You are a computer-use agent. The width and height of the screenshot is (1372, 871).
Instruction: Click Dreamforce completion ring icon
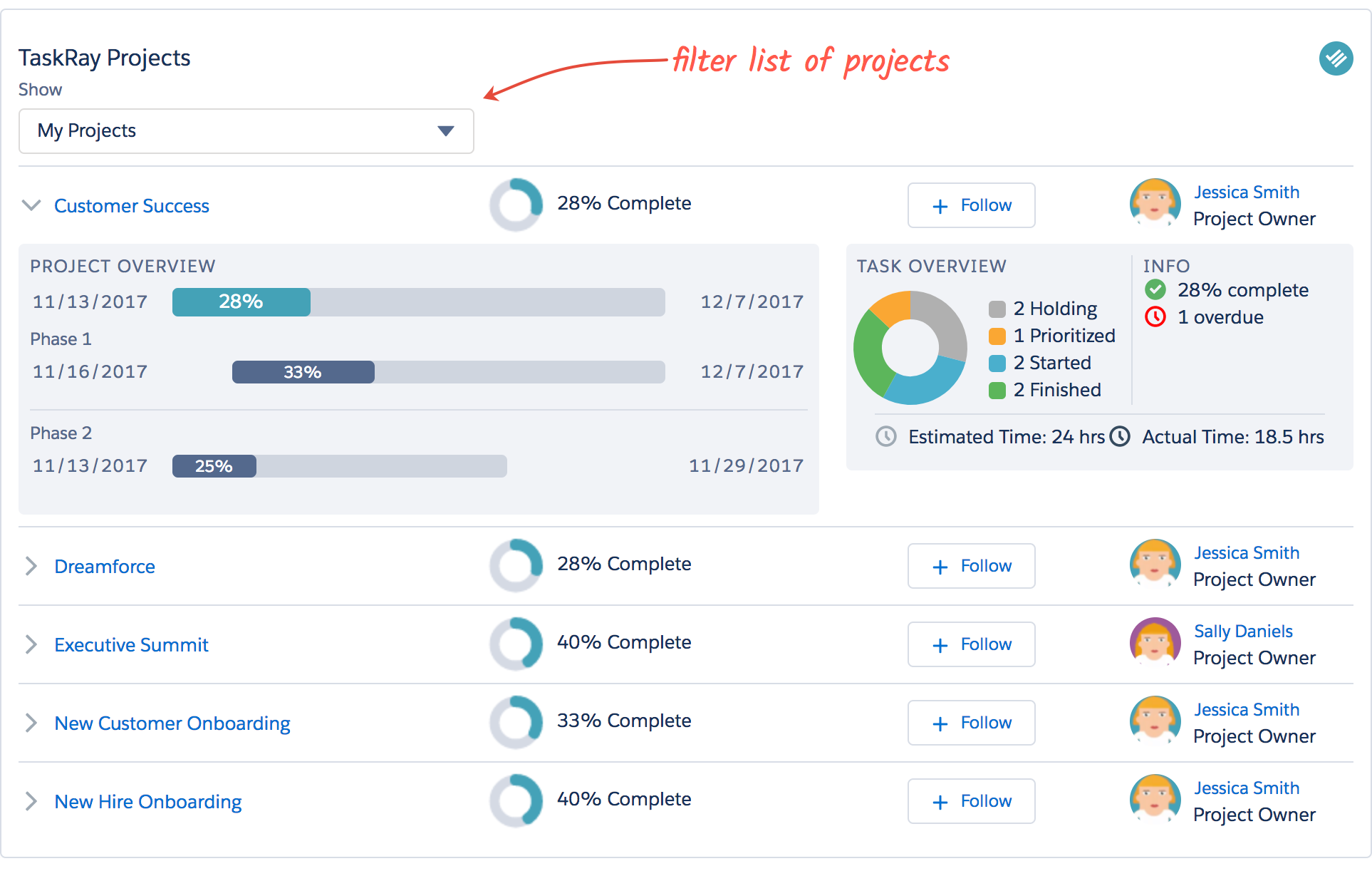[516, 565]
